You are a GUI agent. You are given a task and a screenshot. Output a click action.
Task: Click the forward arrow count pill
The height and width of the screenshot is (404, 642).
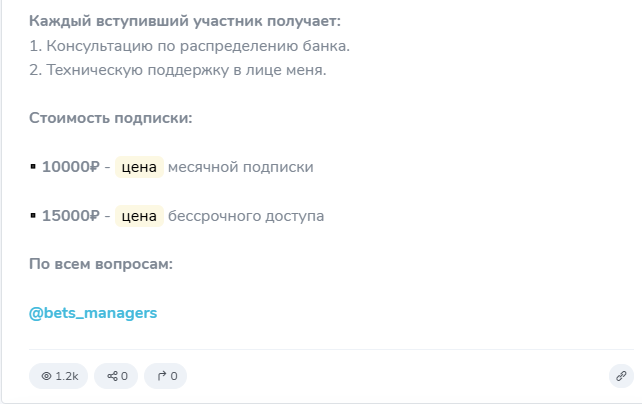coord(165,376)
